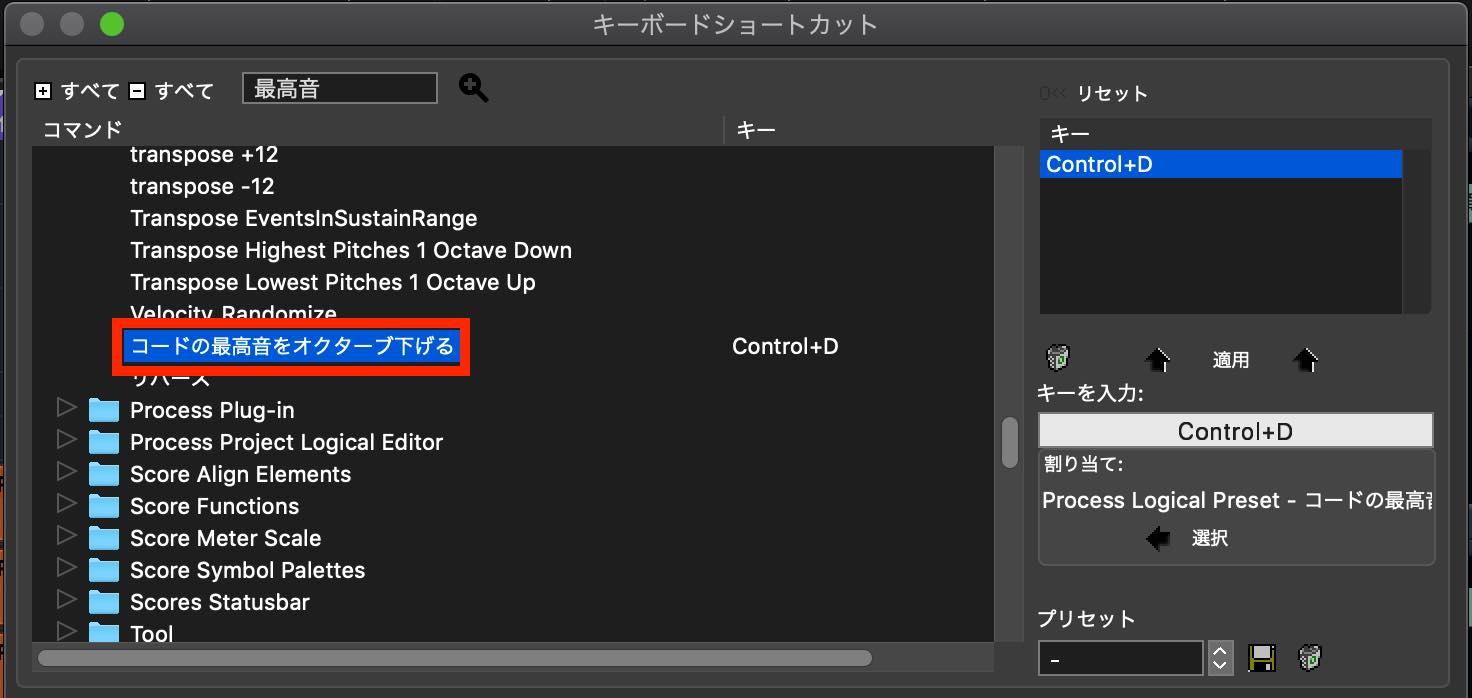Expand the Score Align Elements folder
Screen dimensions: 1472x698
click(x=66, y=472)
